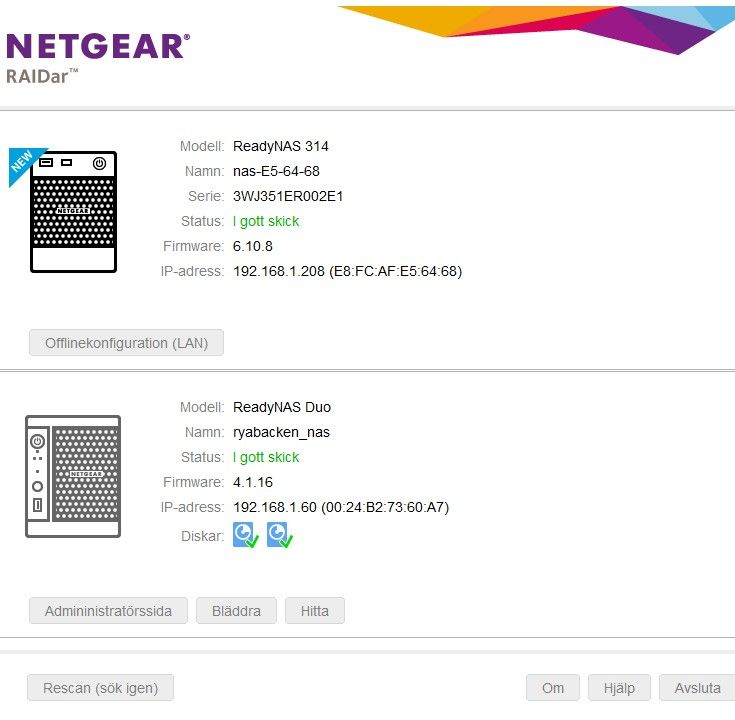
Task: Click the Hitta button
Action: [x=315, y=610]
